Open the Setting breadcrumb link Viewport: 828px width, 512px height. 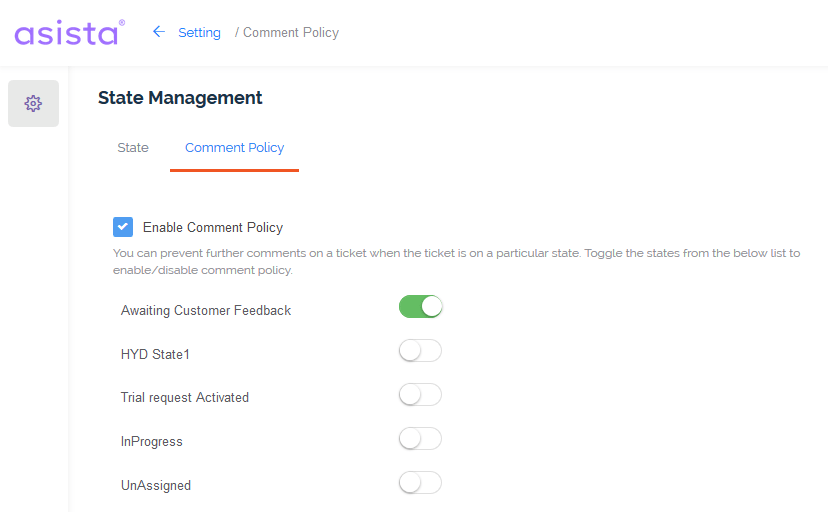click(199, 33)
